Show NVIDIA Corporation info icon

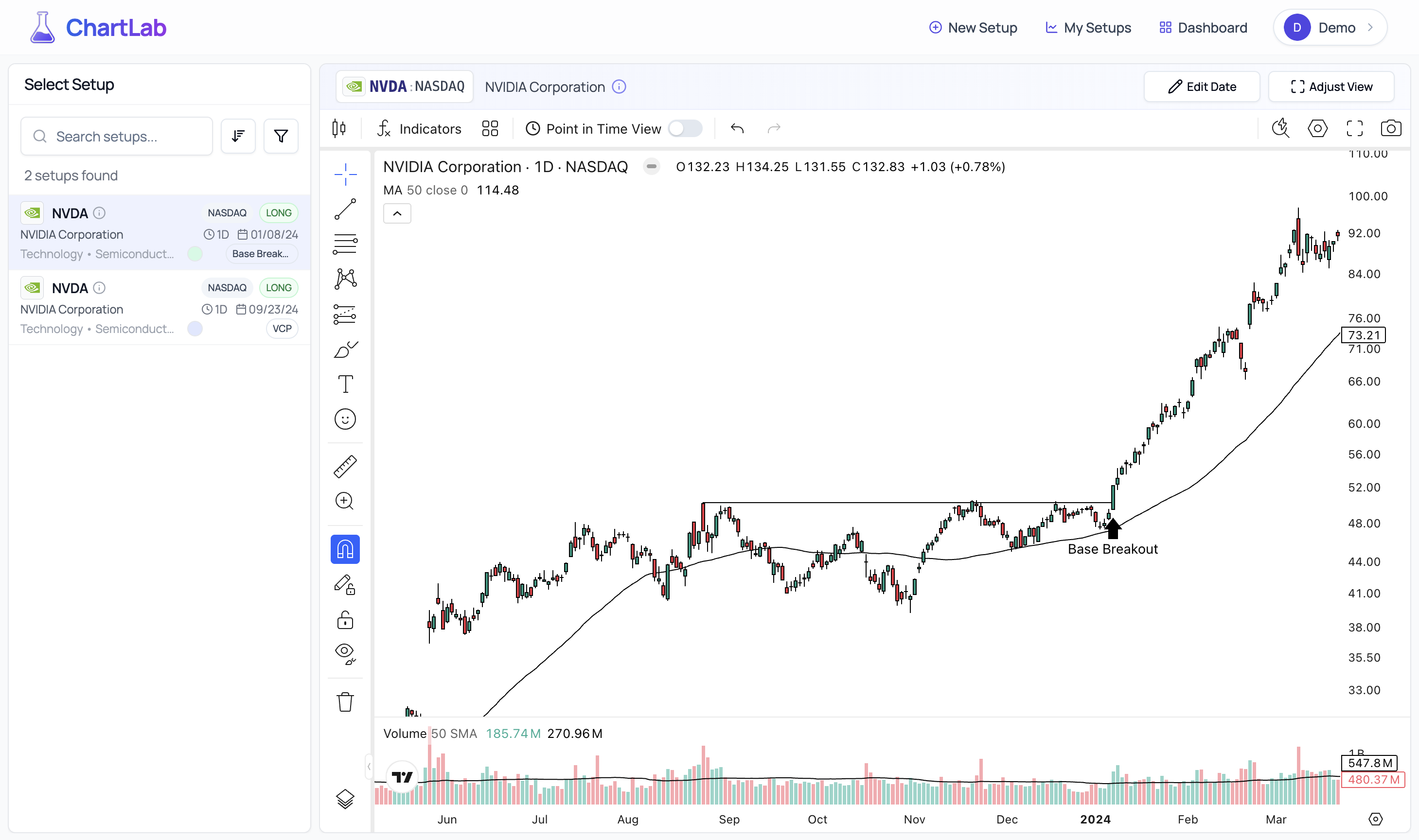pyautogui.click(x=620, y=87)
